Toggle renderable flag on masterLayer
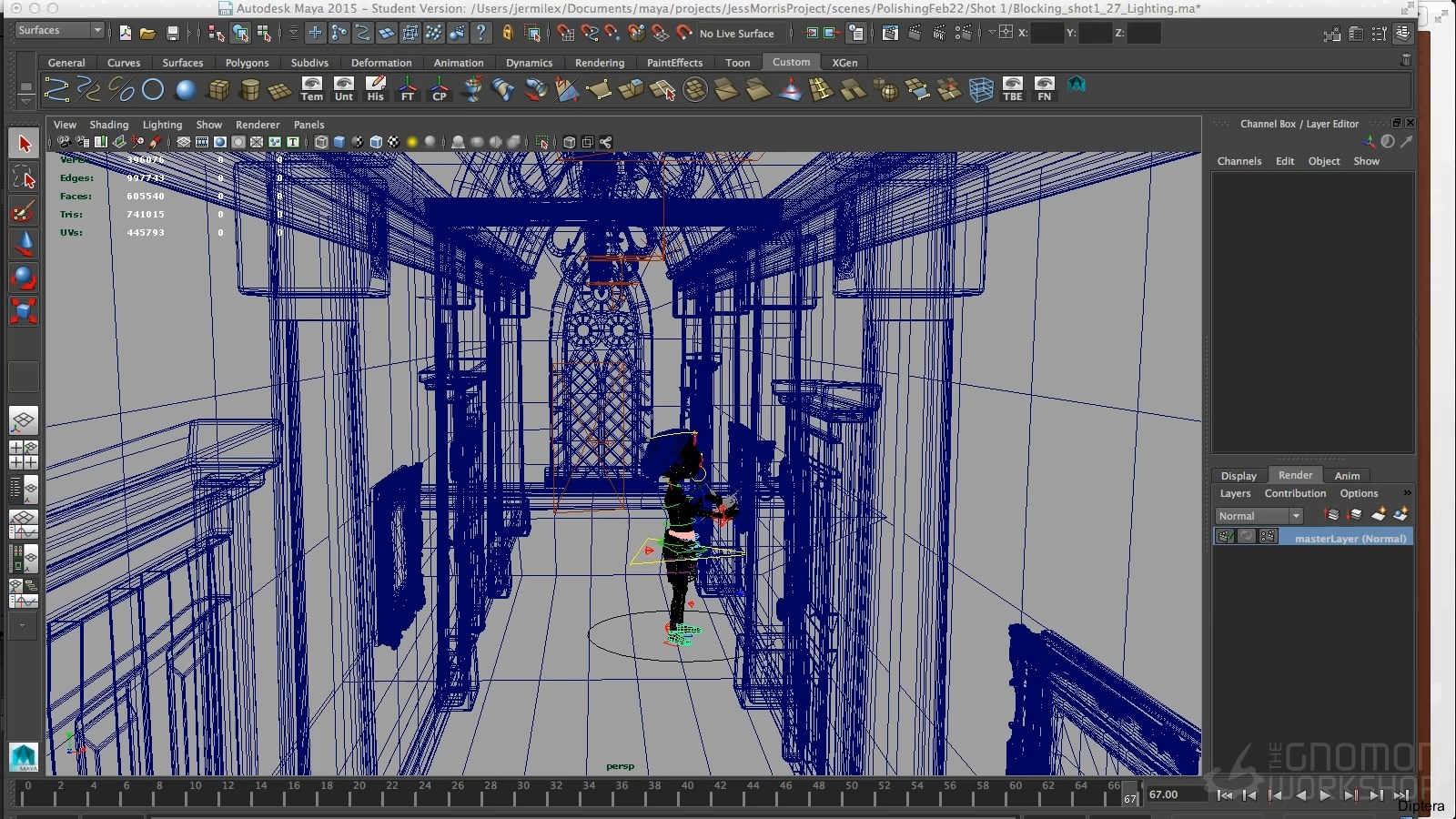The height and width of the screenshot is (819, 1456). (x=1226, y=538)
